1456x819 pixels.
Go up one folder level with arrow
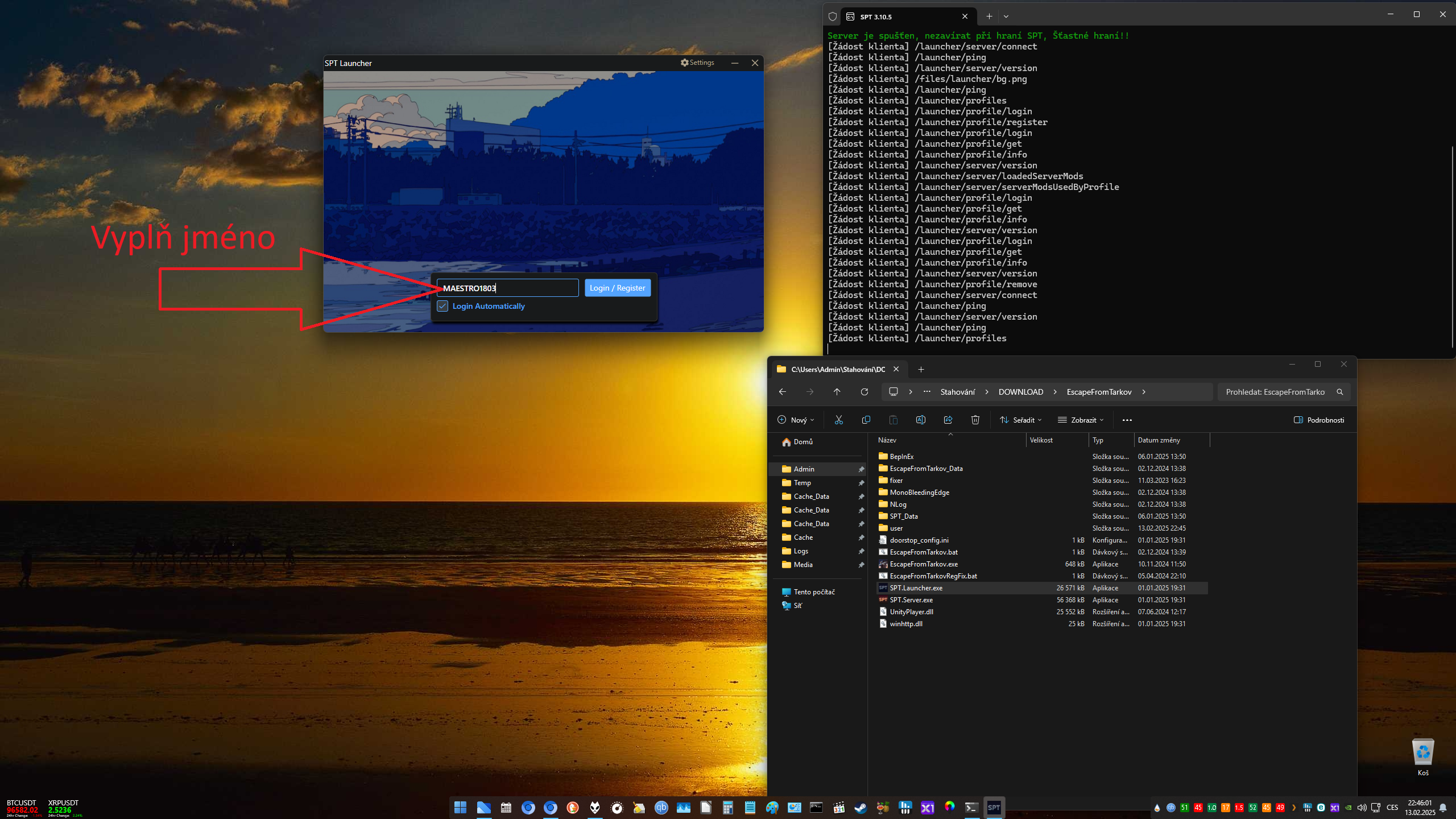[x=837, y=392]
